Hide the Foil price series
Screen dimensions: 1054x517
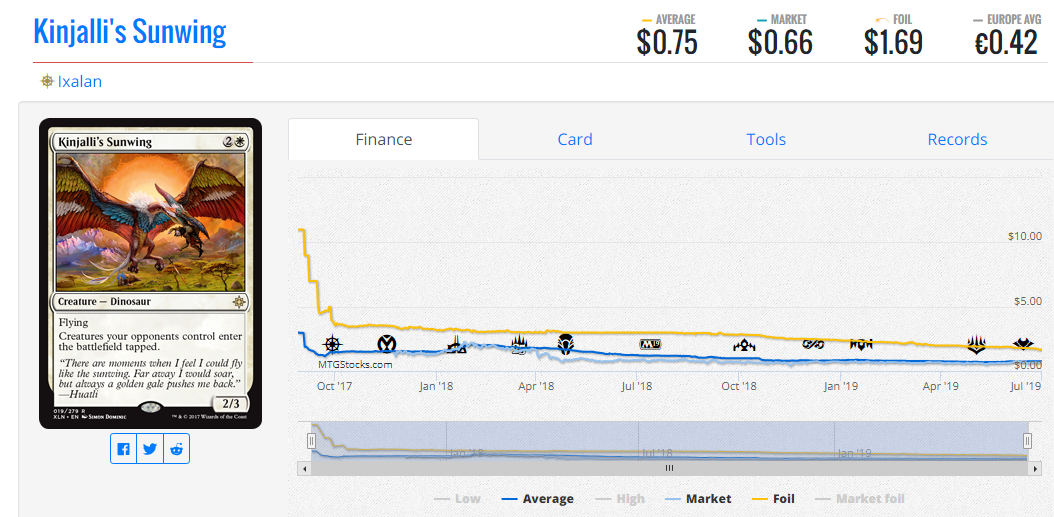773,499
